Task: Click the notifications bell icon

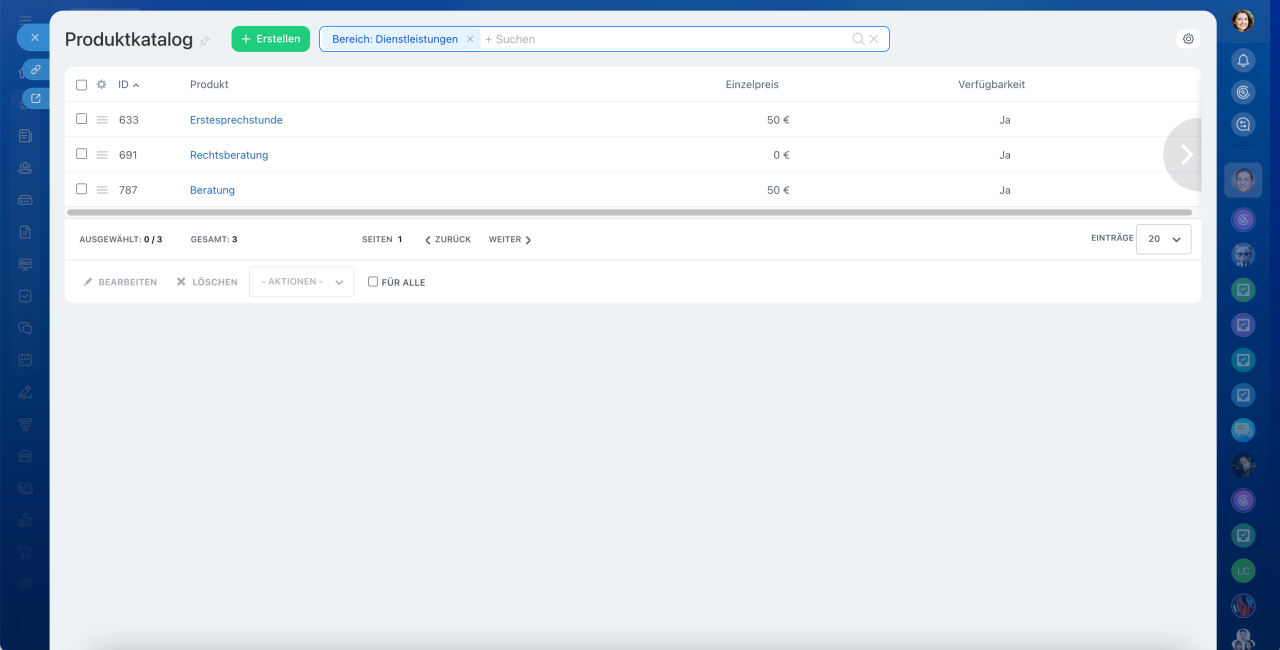Action: 1243,60
